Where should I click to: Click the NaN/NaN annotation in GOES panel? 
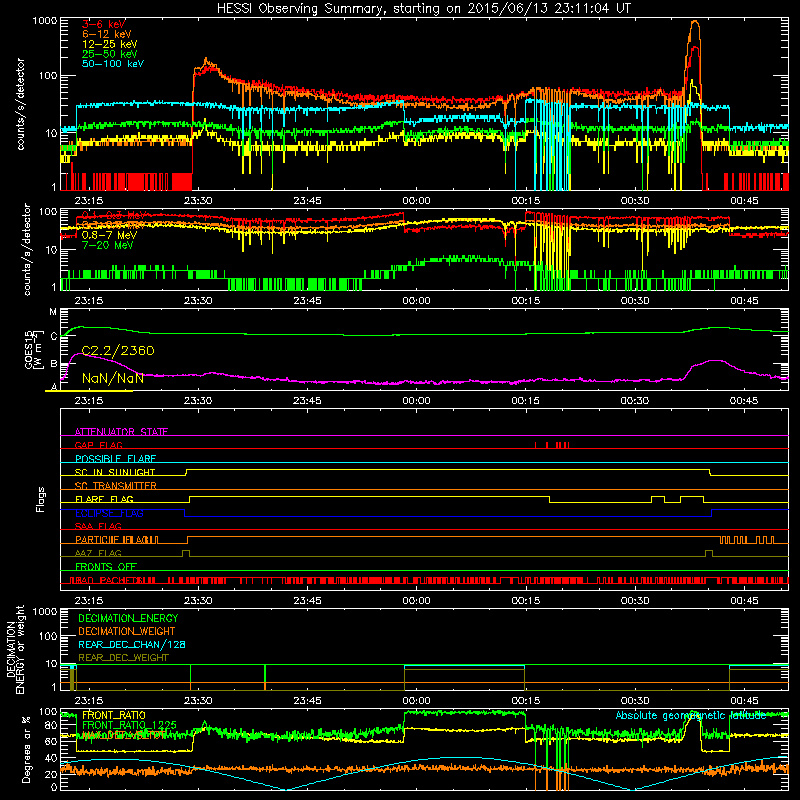[x=113, y=379]
